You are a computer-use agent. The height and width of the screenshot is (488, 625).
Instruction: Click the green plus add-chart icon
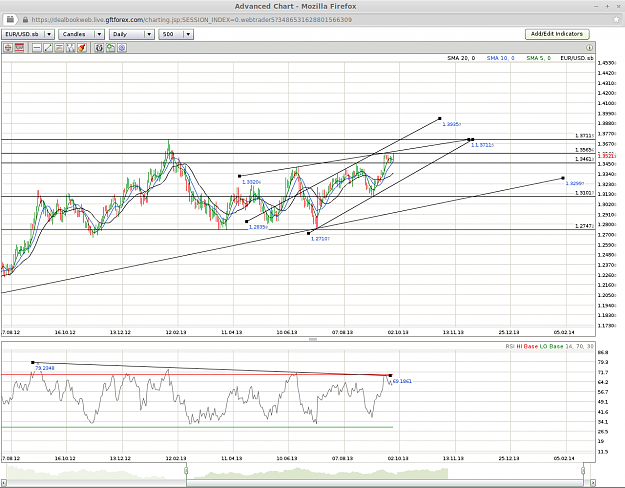click(x=110, y=48)
